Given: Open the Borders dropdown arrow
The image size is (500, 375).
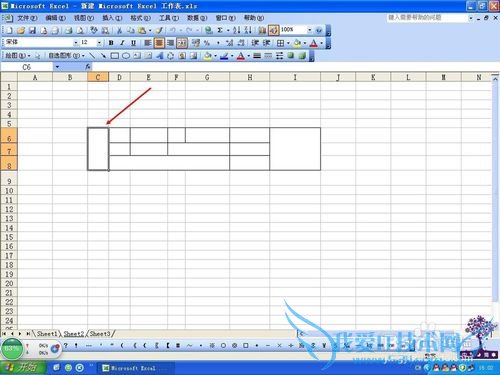Looking at the screenshot, I should 288,43.
